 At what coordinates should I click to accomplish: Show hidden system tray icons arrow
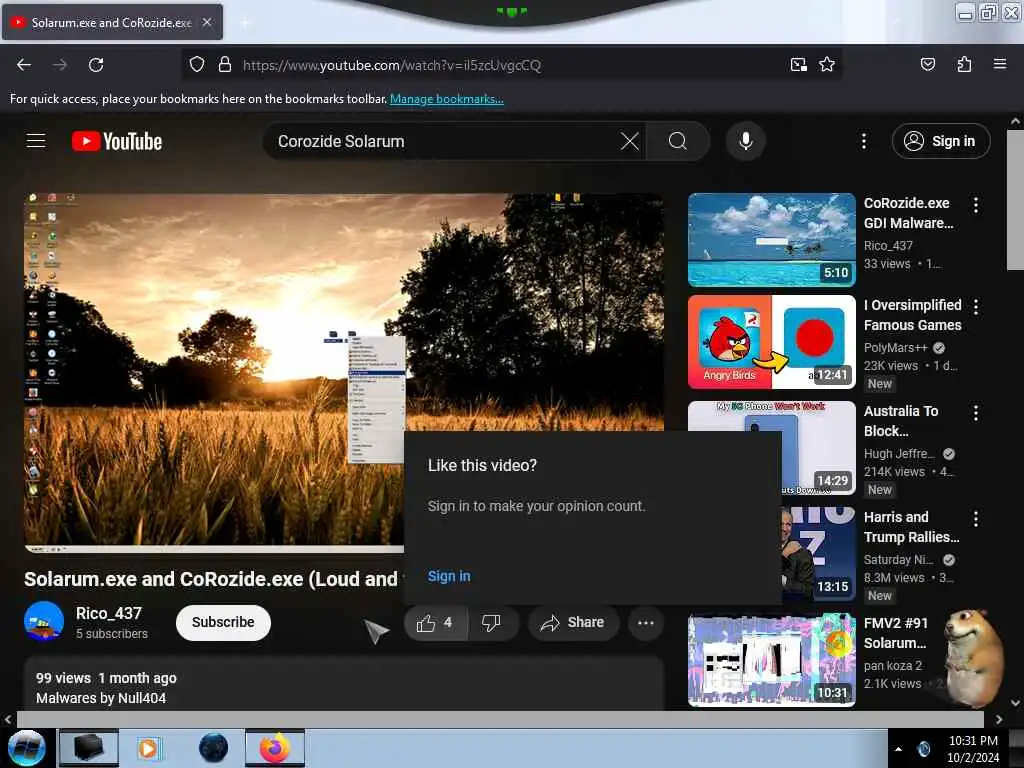click(x=899, y=749)
